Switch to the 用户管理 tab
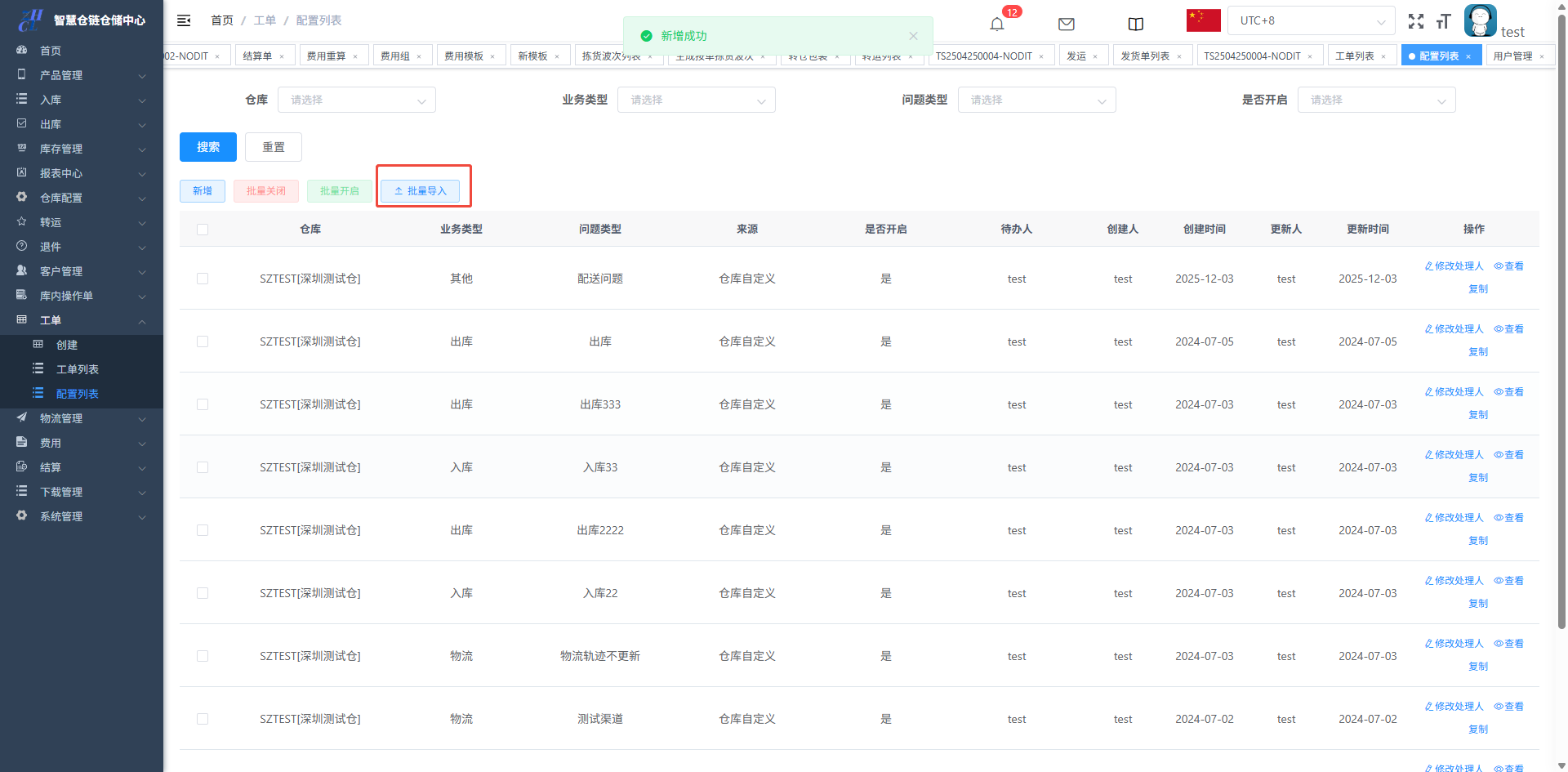 [x=1512, y=56]
